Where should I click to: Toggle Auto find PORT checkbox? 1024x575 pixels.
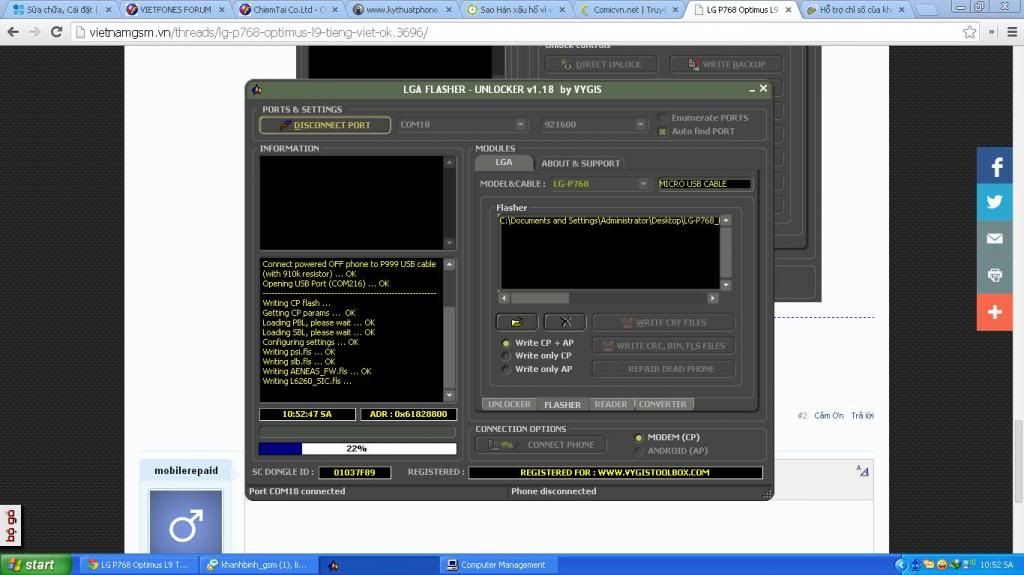pos(662,131)
